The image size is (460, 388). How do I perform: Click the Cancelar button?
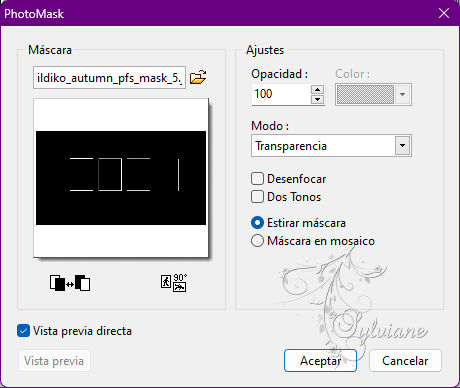click(x=405, y=361)
